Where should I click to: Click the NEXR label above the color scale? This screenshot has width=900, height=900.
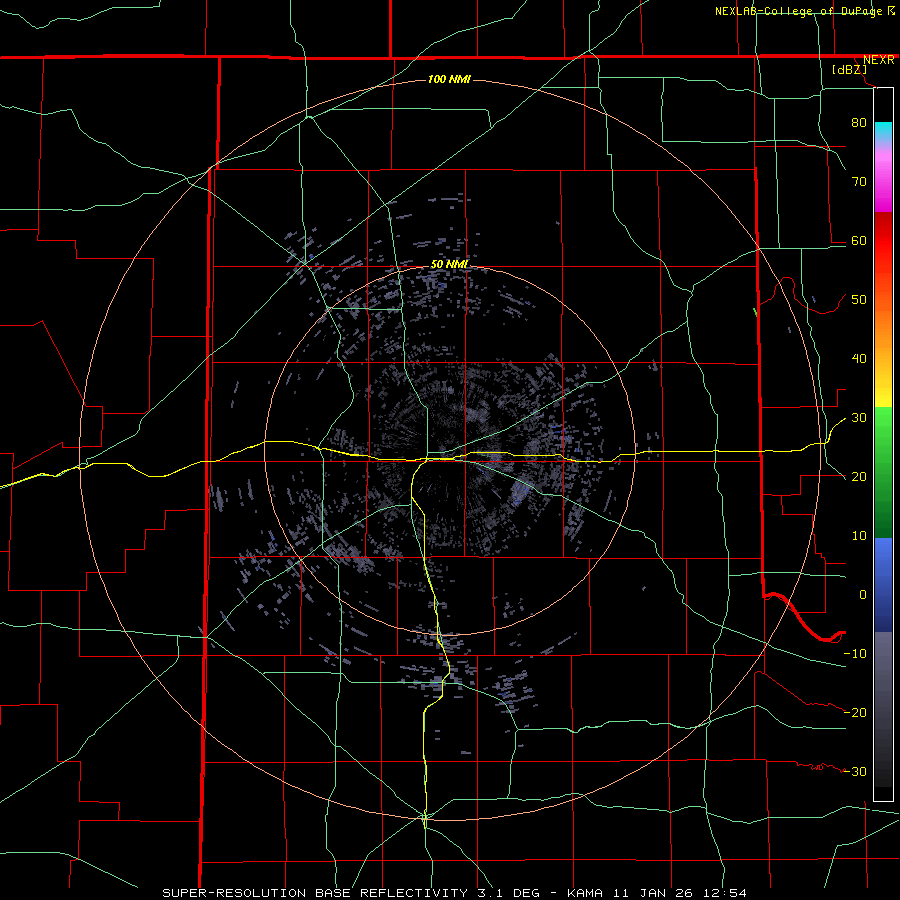coord(878,60)
